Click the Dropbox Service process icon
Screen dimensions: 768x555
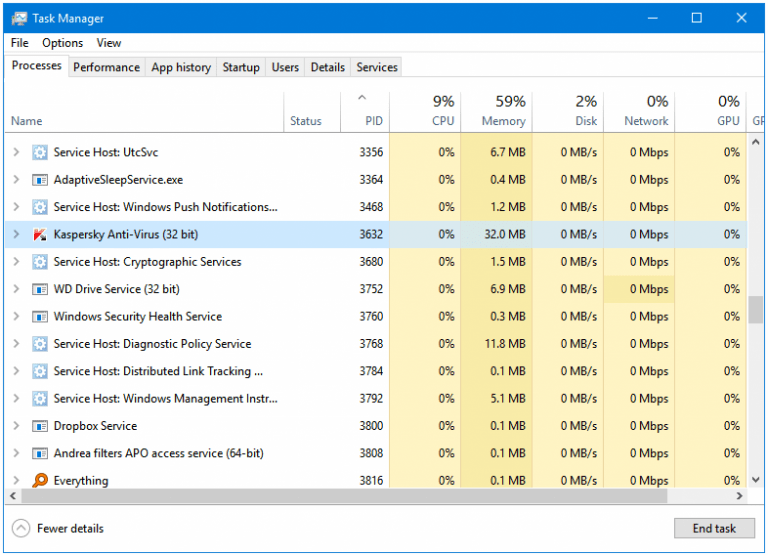(x=40, y=426)
